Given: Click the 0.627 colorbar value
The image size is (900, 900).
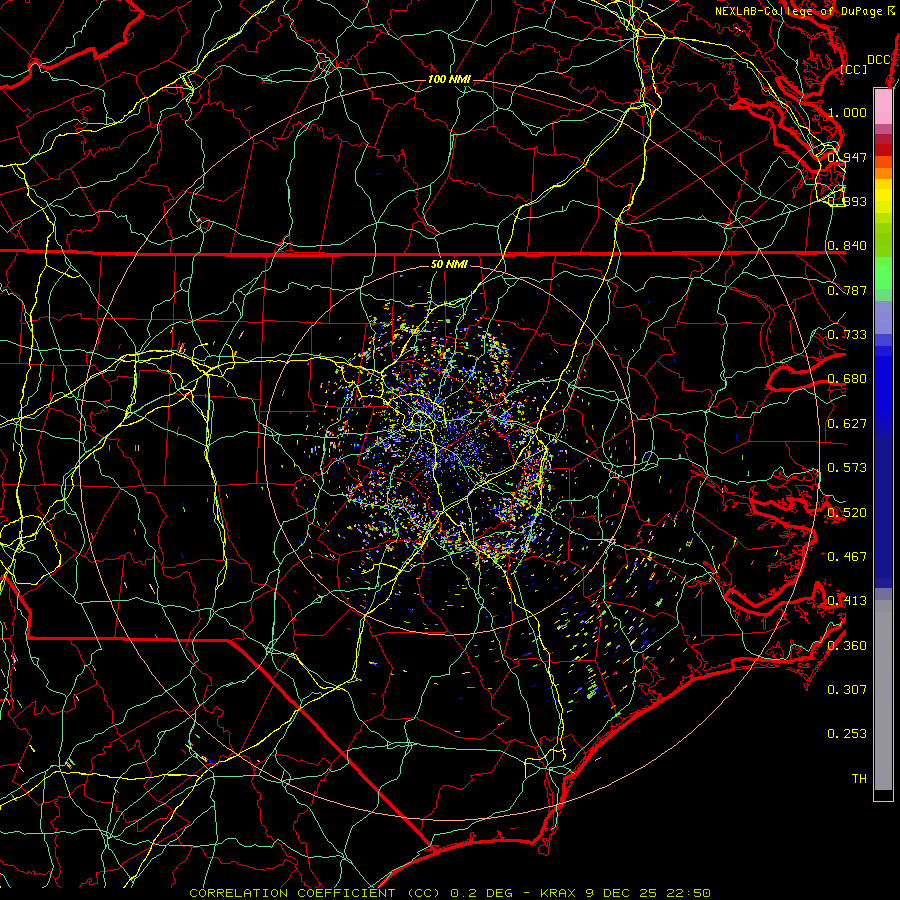Looking at the screenshot, I should click(x=847, y=424).
